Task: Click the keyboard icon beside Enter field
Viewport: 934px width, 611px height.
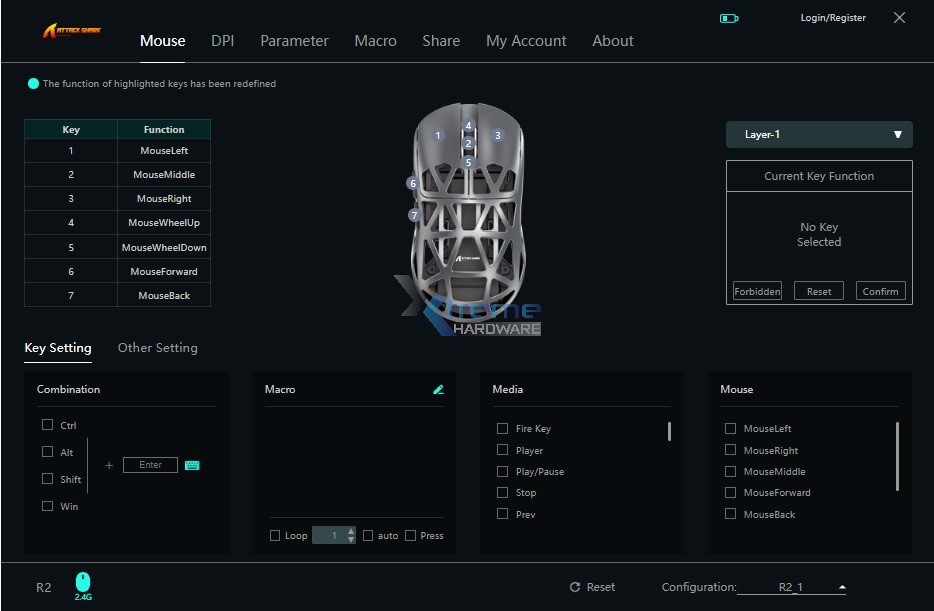Action: [192, 465]
